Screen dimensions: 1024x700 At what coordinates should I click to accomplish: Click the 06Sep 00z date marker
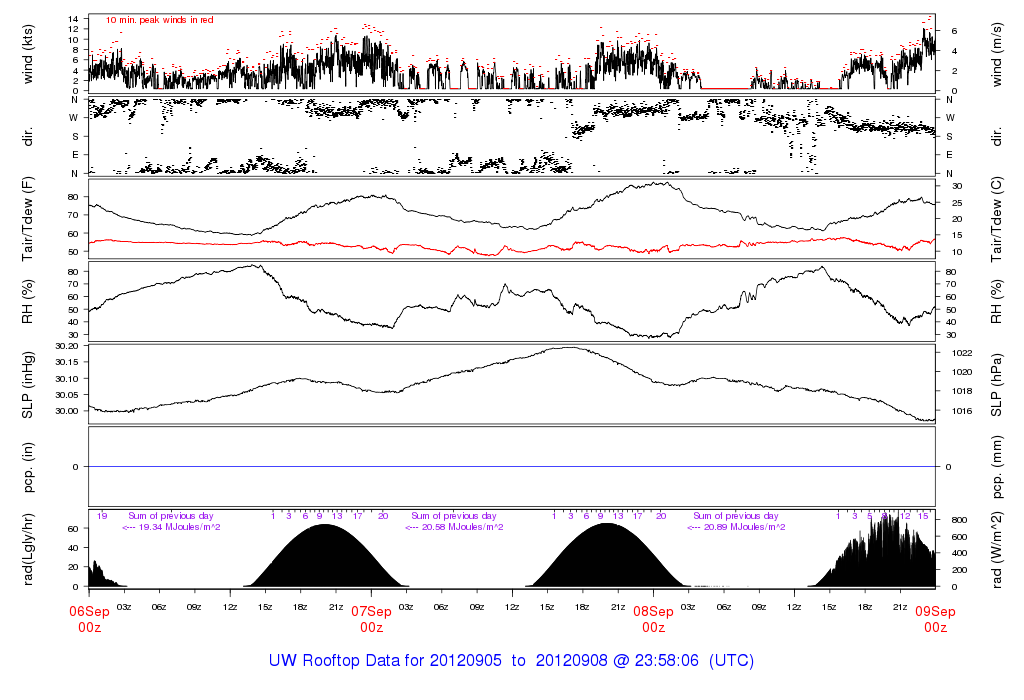[x=89, y=619]
